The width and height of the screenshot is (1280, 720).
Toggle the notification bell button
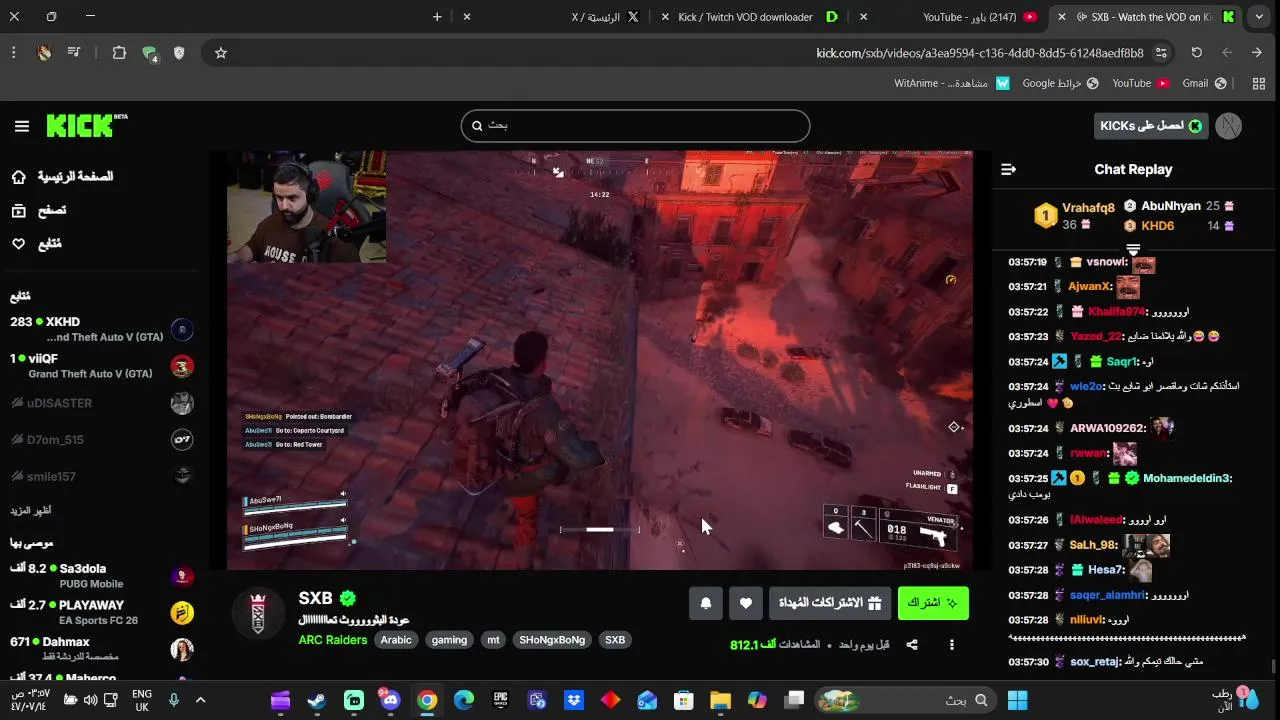click(x=706, y=603)
